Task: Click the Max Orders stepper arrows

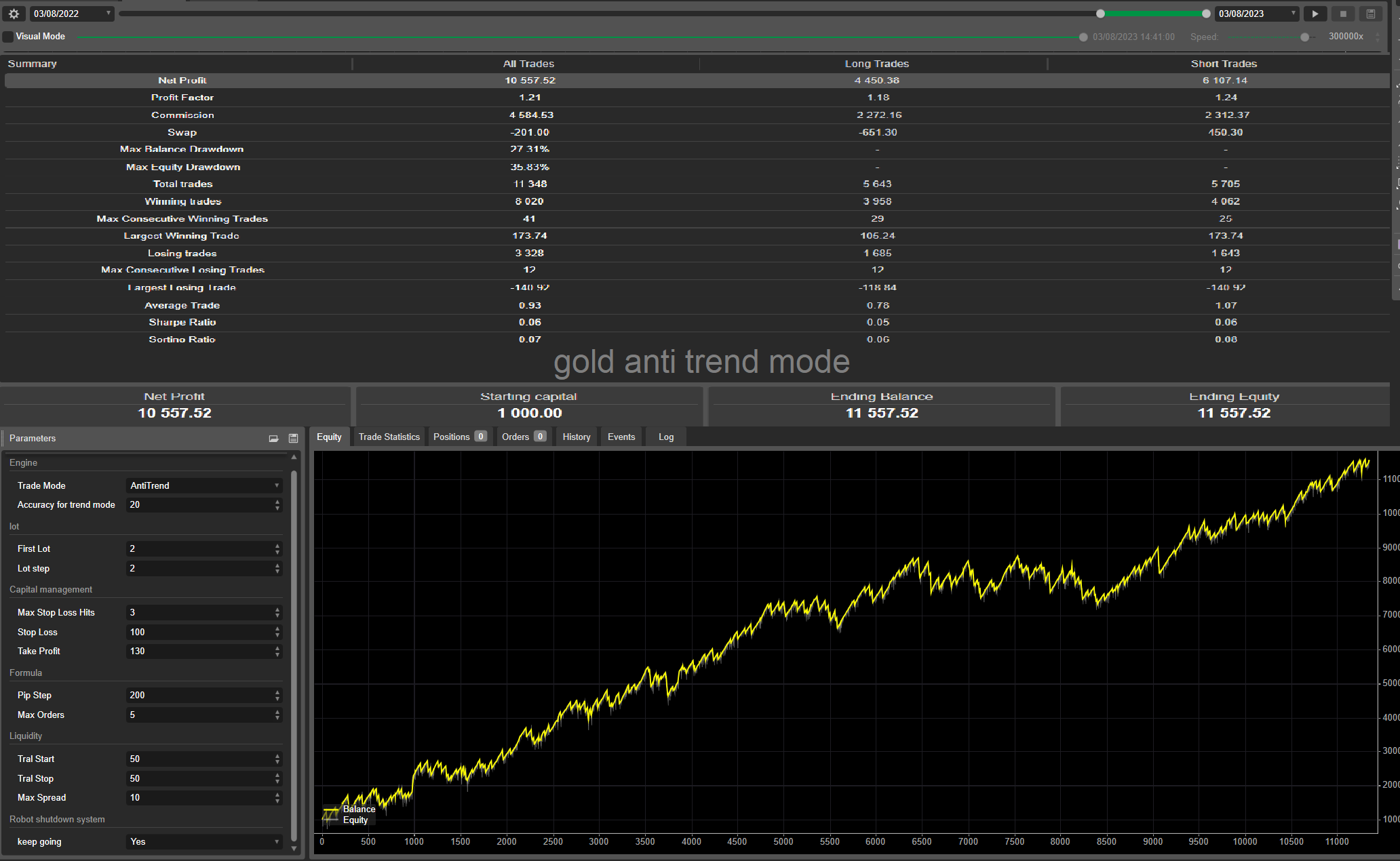Action: click(277, 715)
